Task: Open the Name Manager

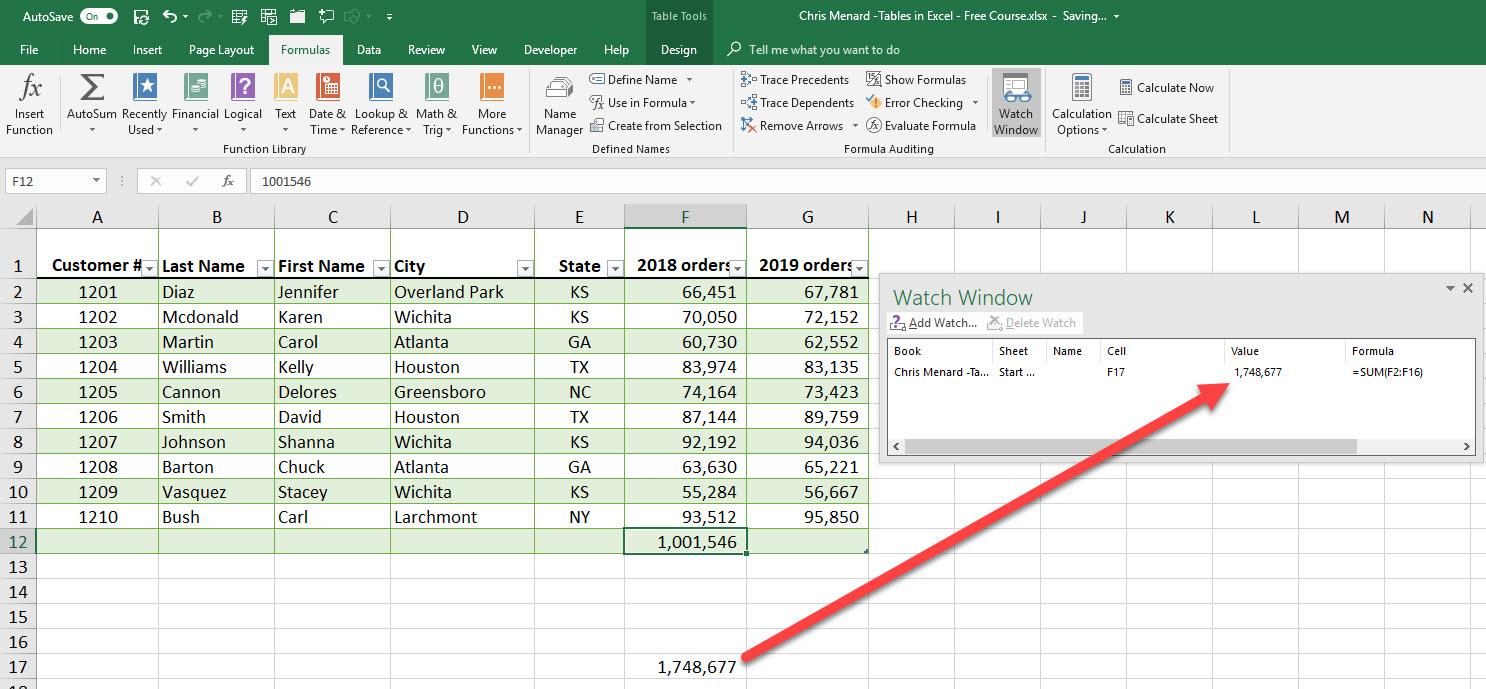Action: pos(559,104)
